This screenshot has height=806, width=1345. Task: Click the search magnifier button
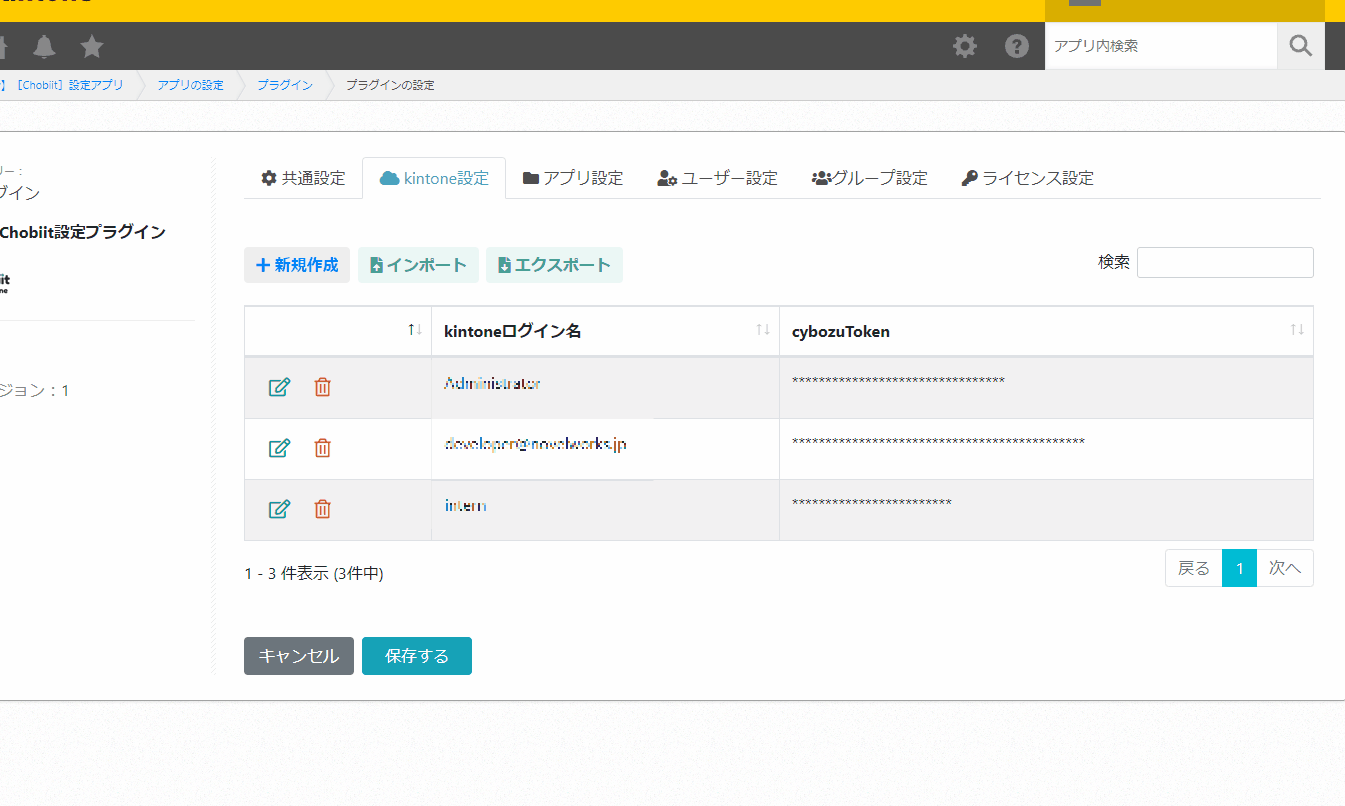(1301, 46)
